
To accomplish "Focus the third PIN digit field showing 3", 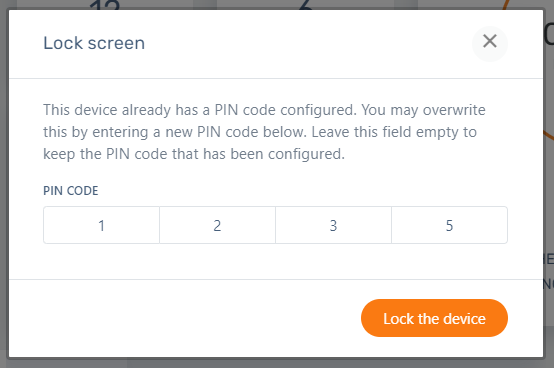I will coord(333,225).
